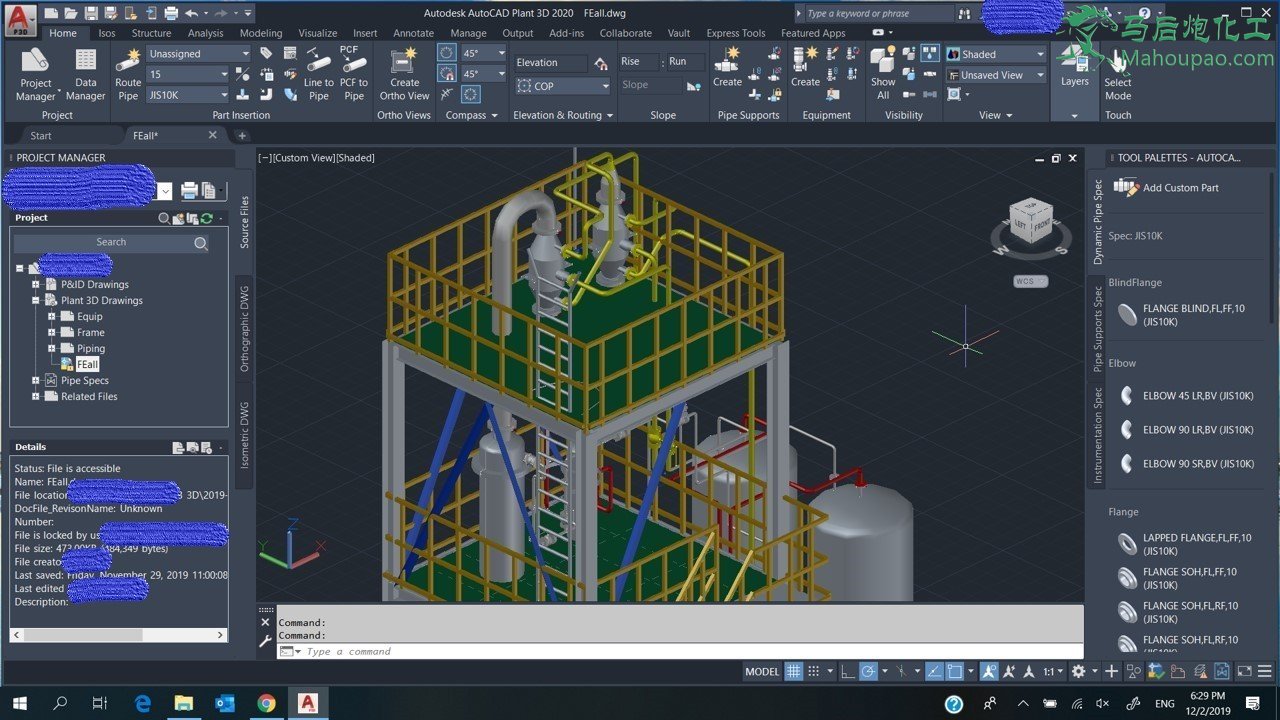The image size is (1280, 720).
Task: Toggle drawing grid display in status bar
Action: click(793, 672)
